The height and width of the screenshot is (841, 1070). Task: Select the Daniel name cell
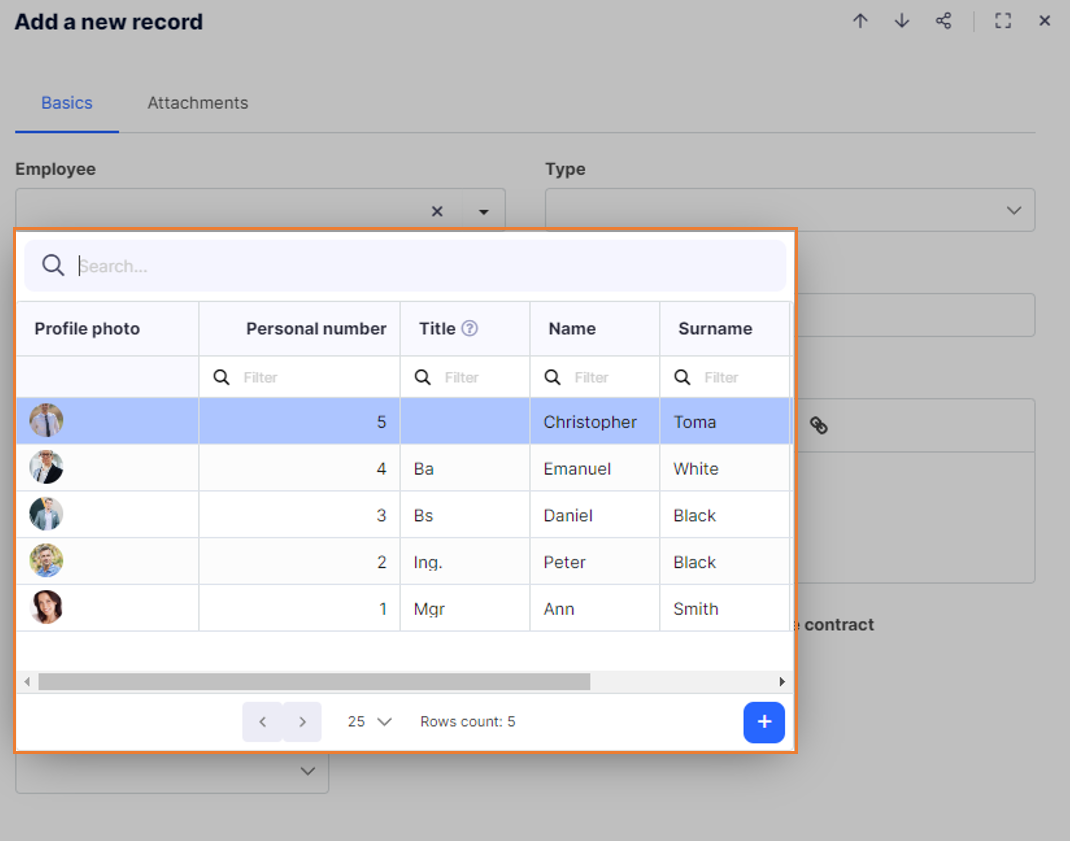tap(594, 515)
